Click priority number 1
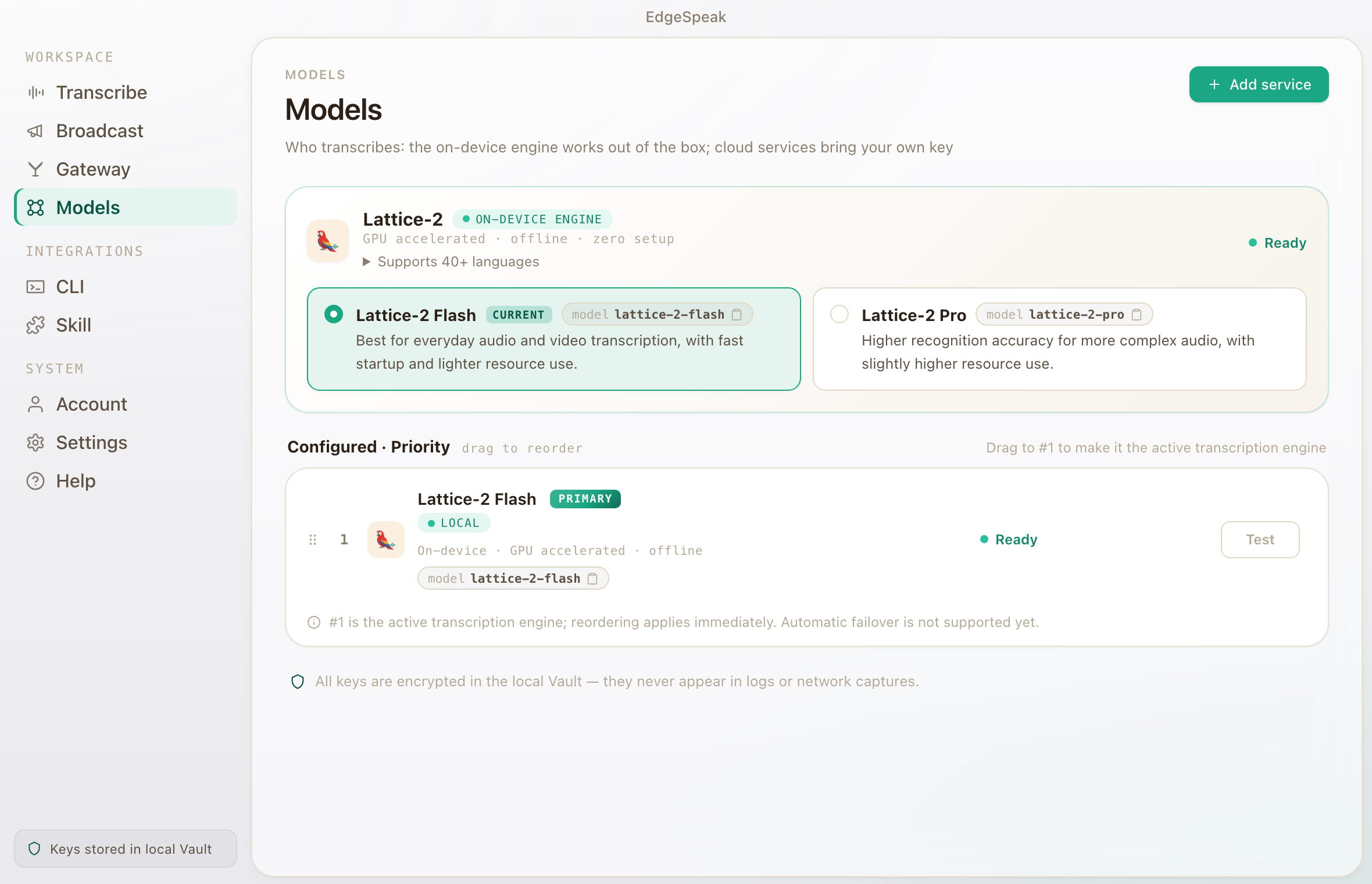Image resolution: width=1372 pixels, height=884 pixels. pos(344,540)
